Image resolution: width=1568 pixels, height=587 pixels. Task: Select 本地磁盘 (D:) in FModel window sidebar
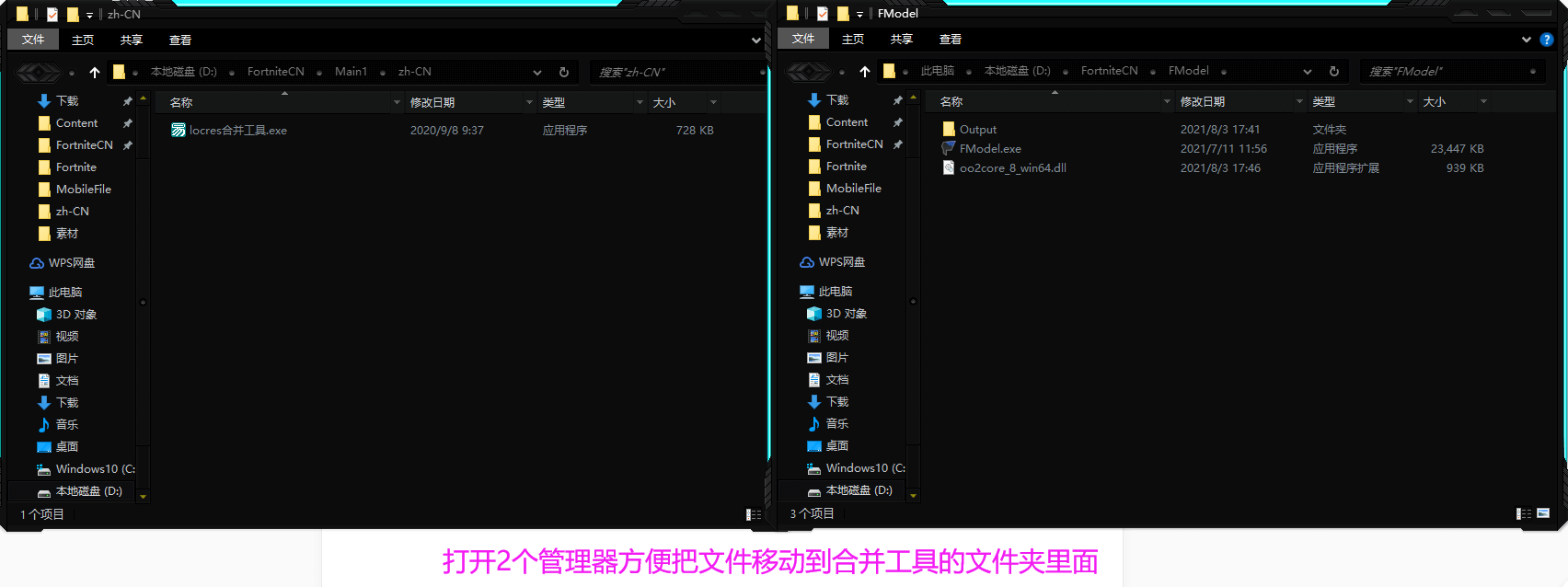(x=850, y=490)
